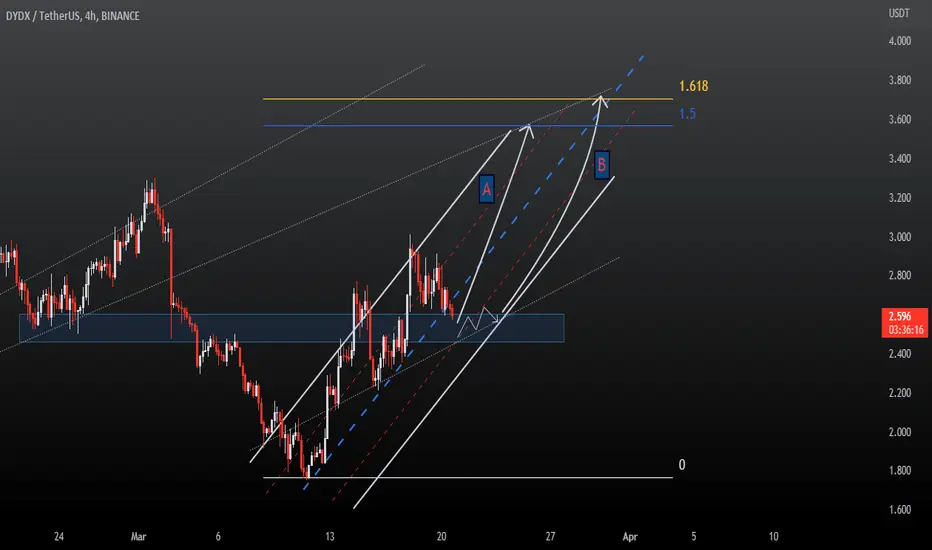Select the blue support zone rectangle
The height and width of the screenshot is (550, 932).
coord(291,328)
